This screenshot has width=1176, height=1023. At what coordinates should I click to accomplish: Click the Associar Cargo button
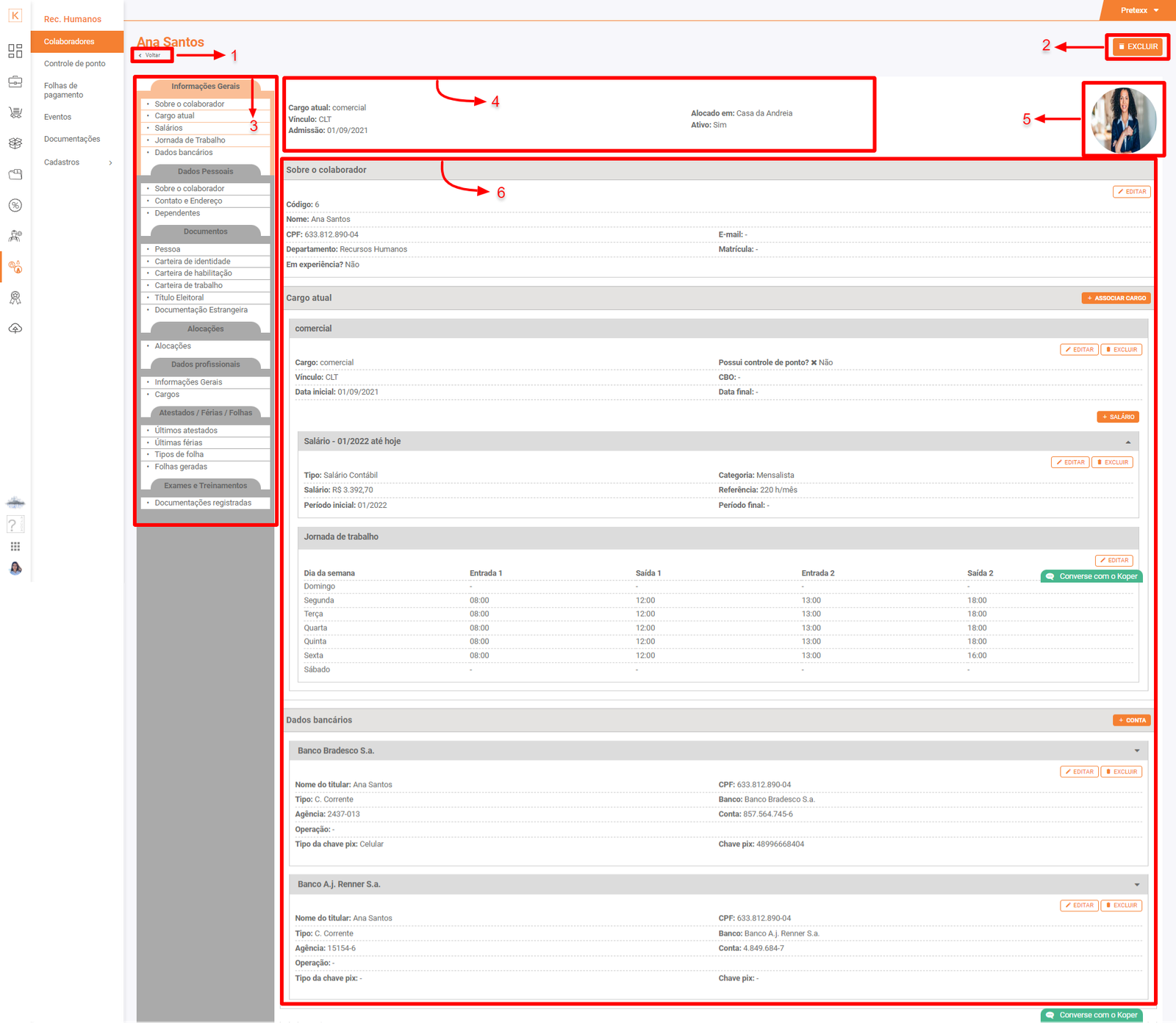(1116, 298)
